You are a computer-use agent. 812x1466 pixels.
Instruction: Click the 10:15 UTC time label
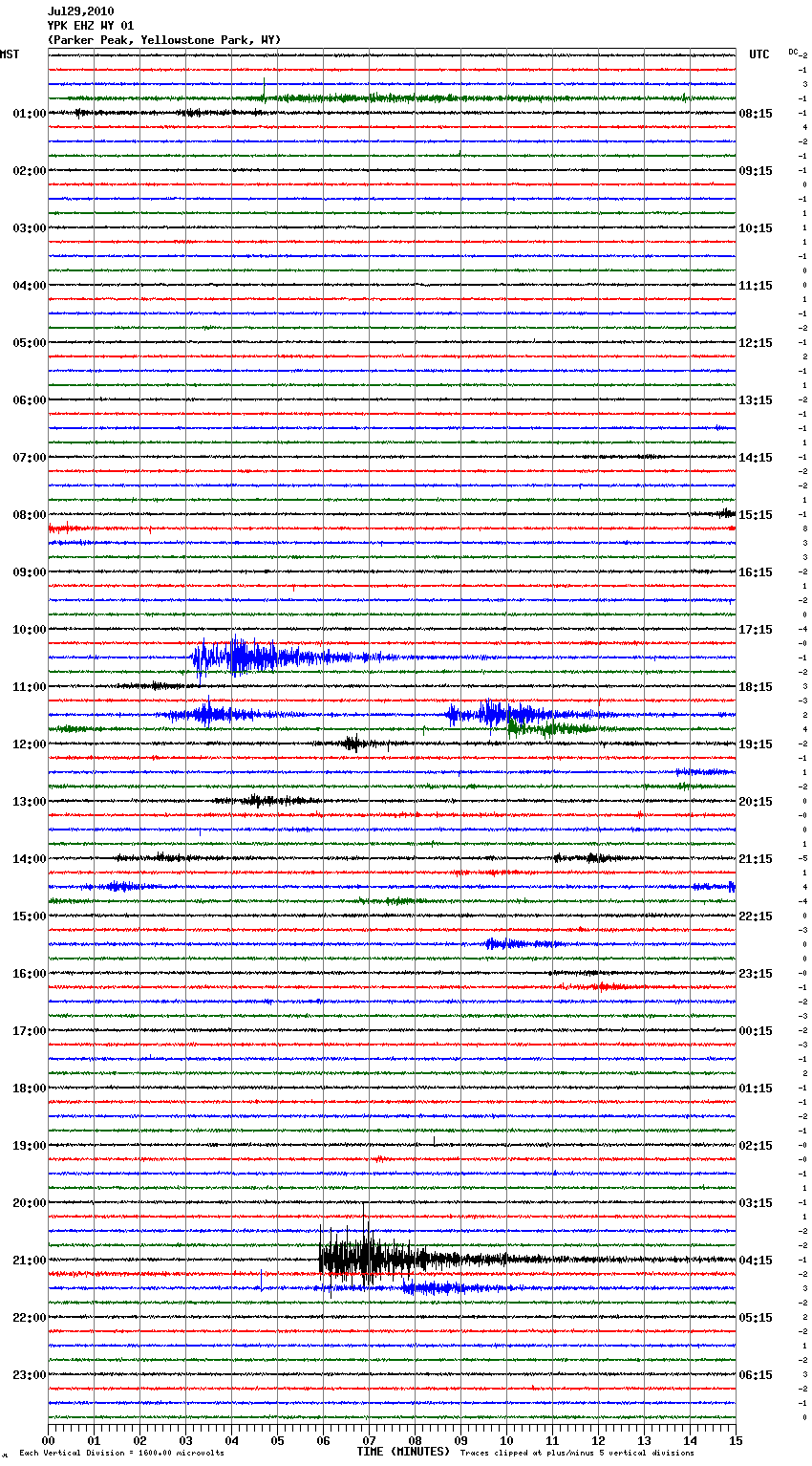756,228
